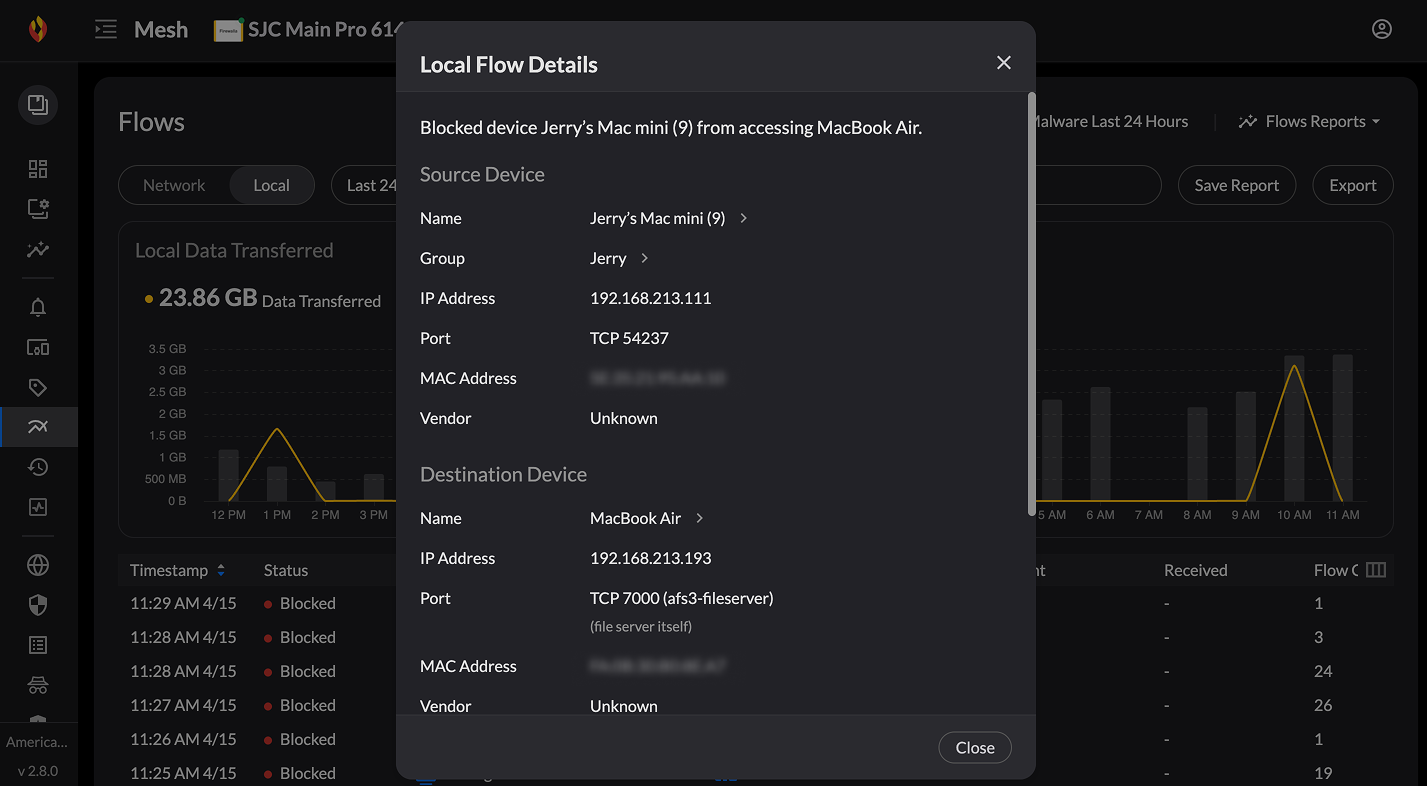The image size is (1427, 786).
Task: Click the Jerry group name link
Action: pos(608,258)
